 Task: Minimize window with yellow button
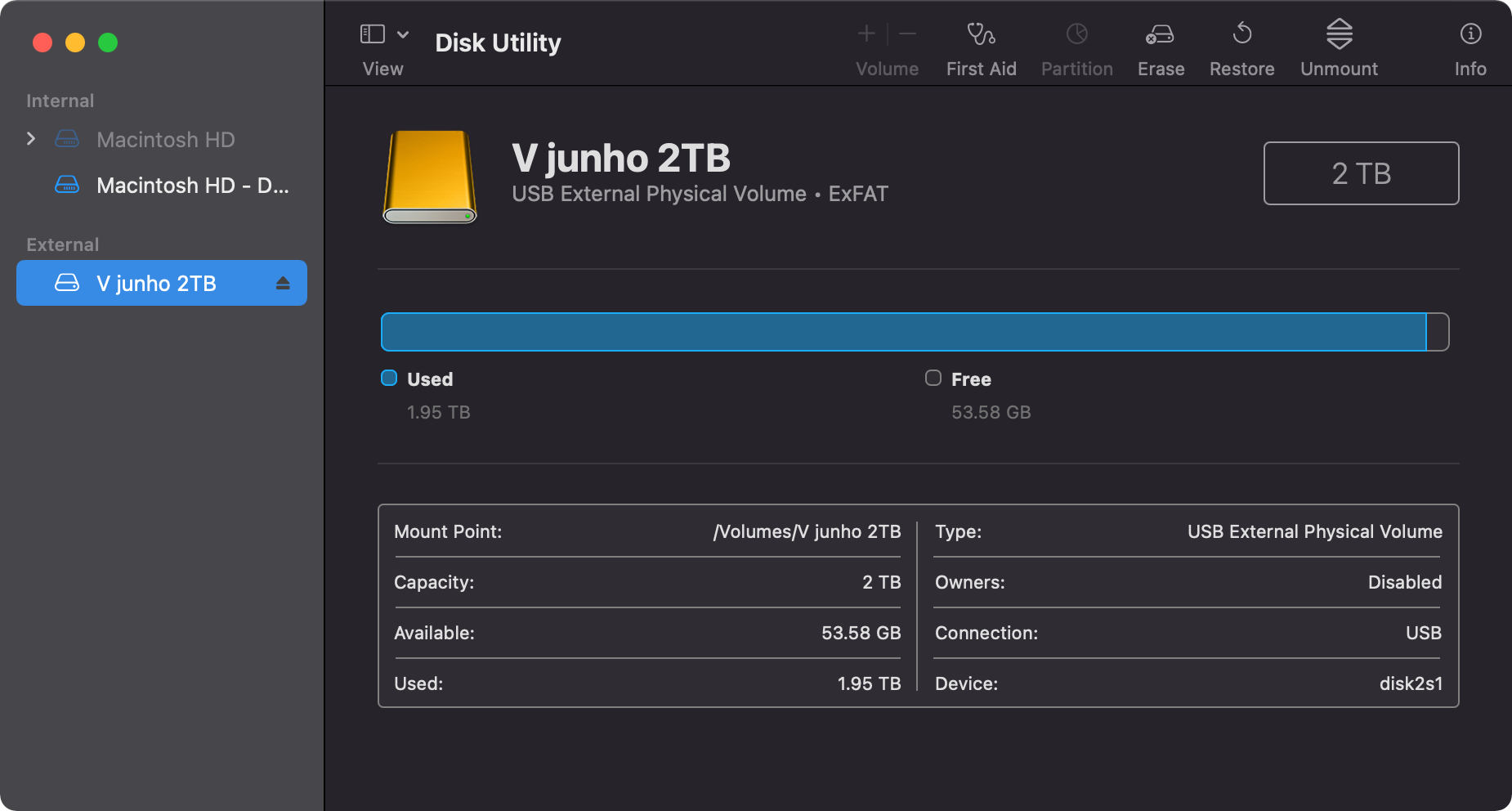point(75,43)
